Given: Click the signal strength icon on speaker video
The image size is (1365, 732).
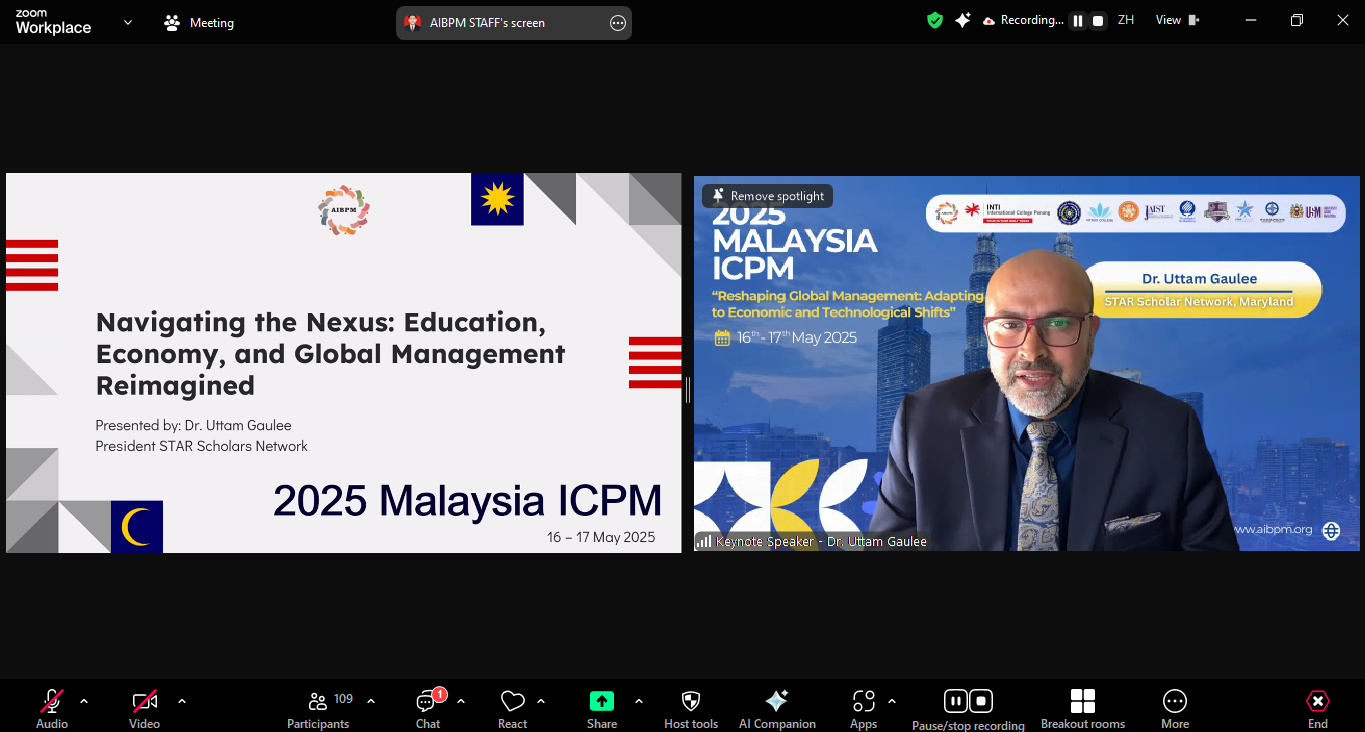Looking at the screenshot, I should [704, 541].
